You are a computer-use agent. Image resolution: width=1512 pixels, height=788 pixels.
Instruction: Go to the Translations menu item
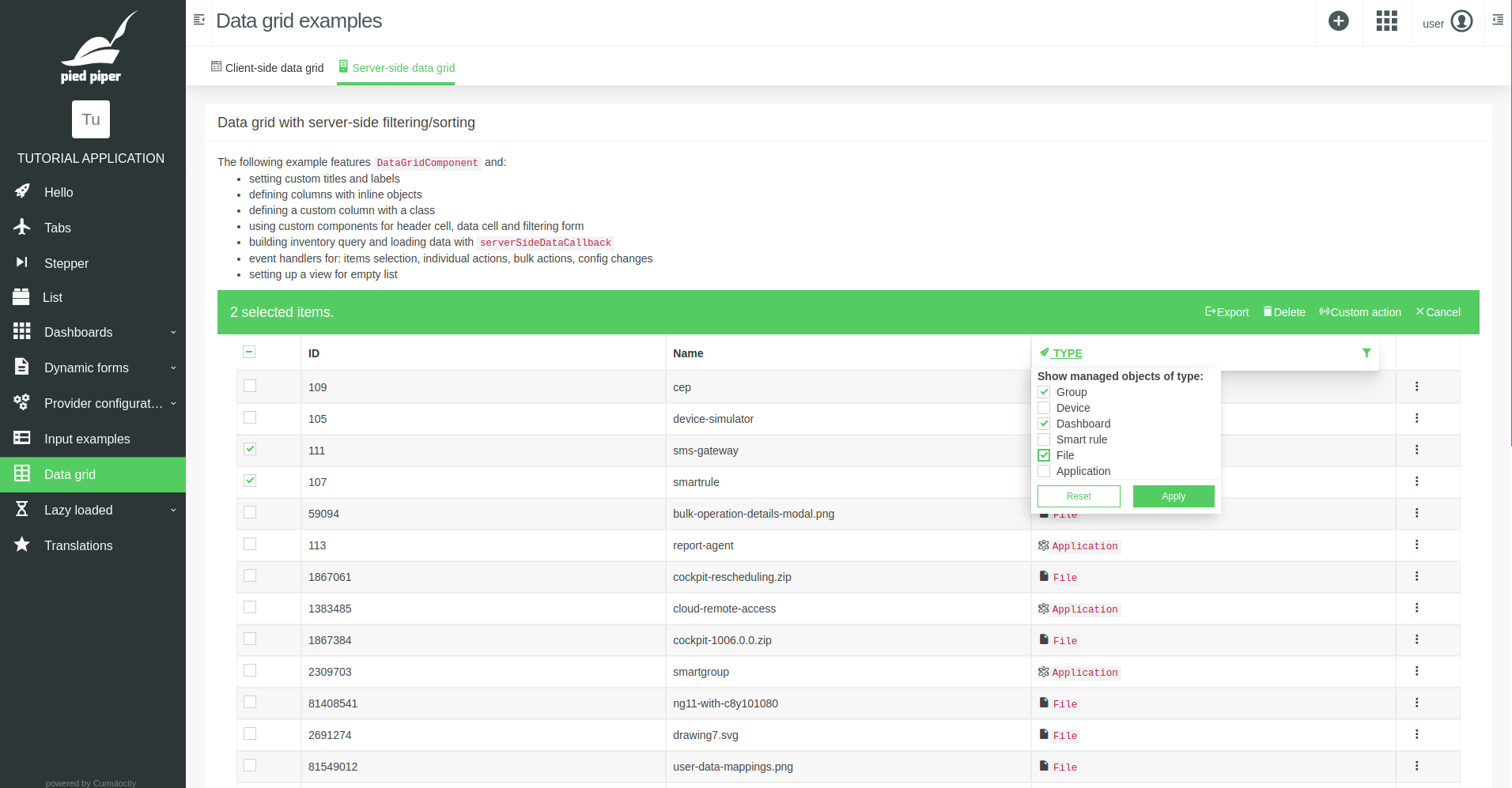click(x=93, y=545)
